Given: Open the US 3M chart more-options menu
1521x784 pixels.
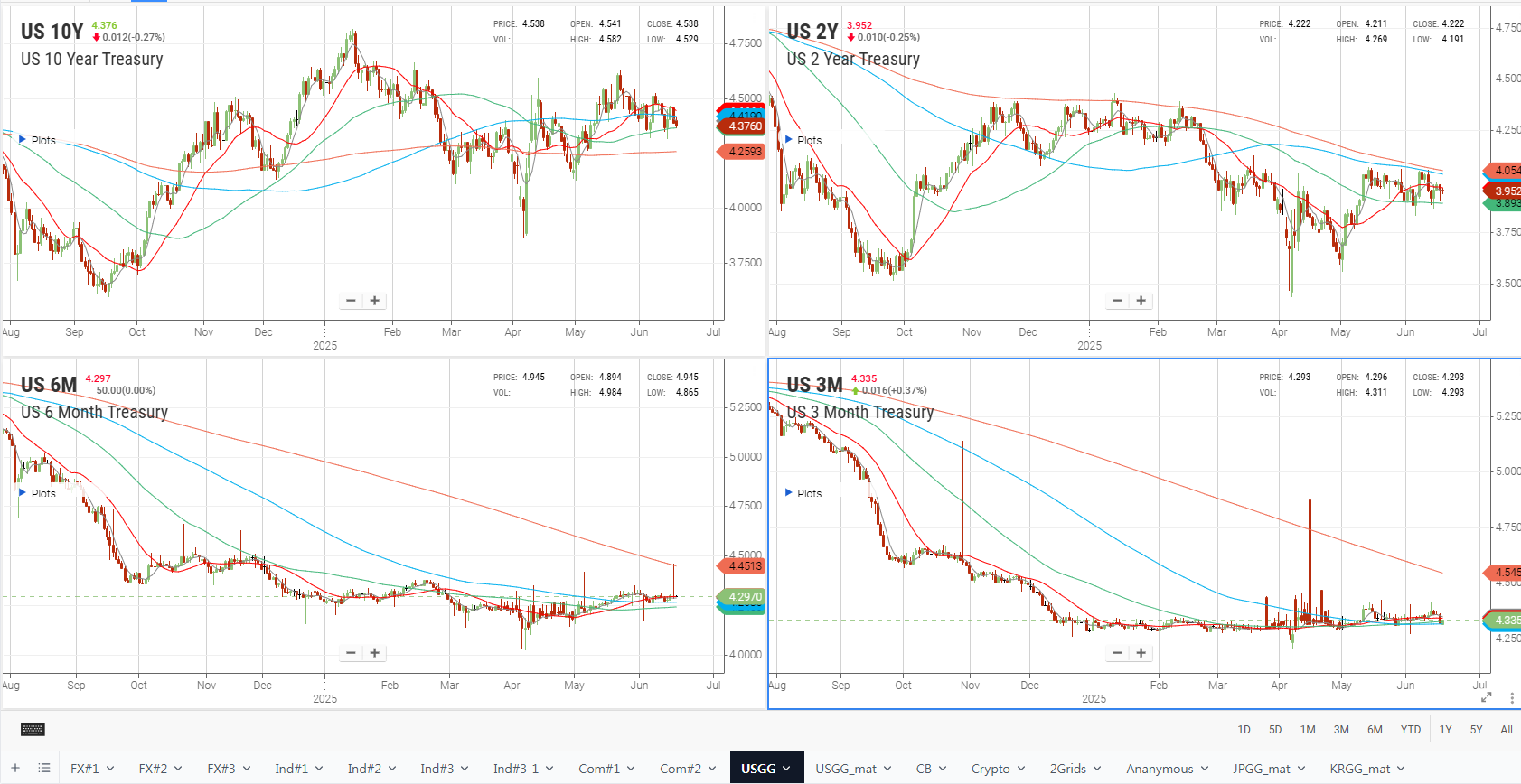Looking at the screenshot, I should (x=1512, y=697).
